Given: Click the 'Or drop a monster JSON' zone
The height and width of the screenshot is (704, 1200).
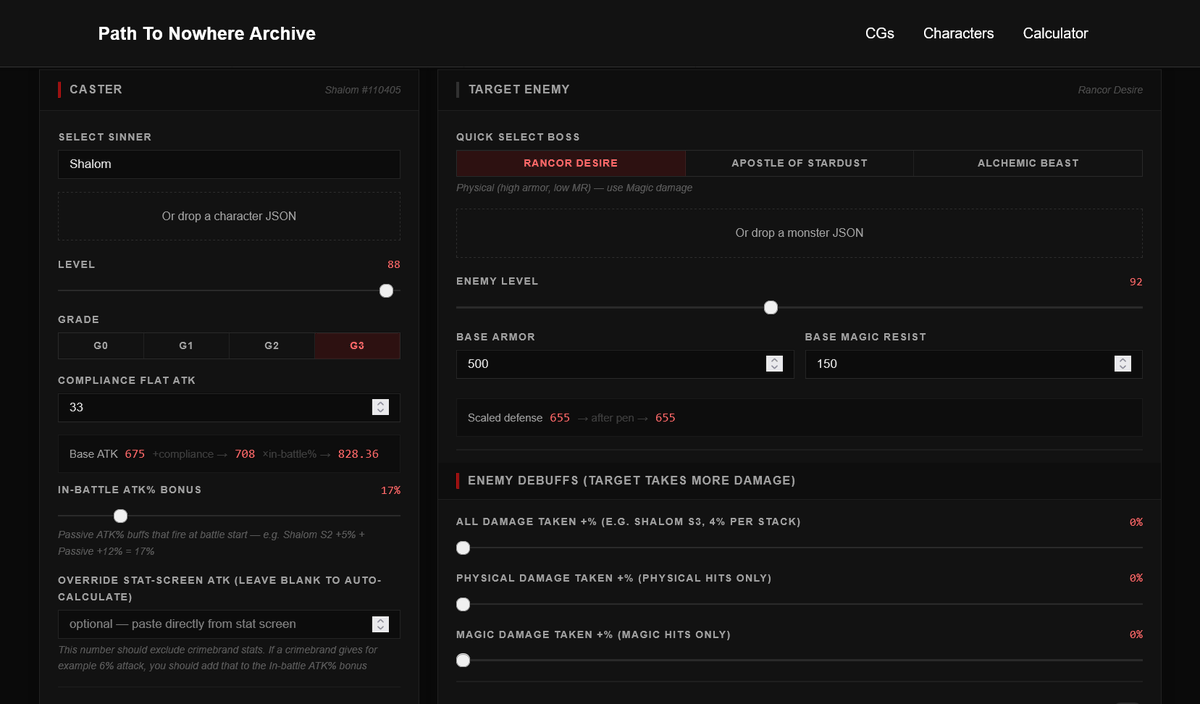Looking at the screenshot, I should click(799, 233).
